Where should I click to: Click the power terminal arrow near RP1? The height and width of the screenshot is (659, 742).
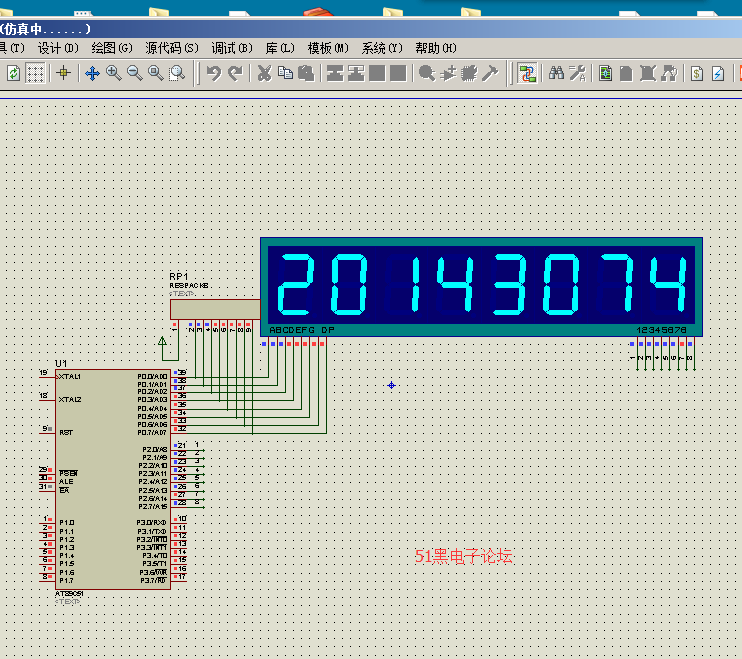(x=162, y=341)
